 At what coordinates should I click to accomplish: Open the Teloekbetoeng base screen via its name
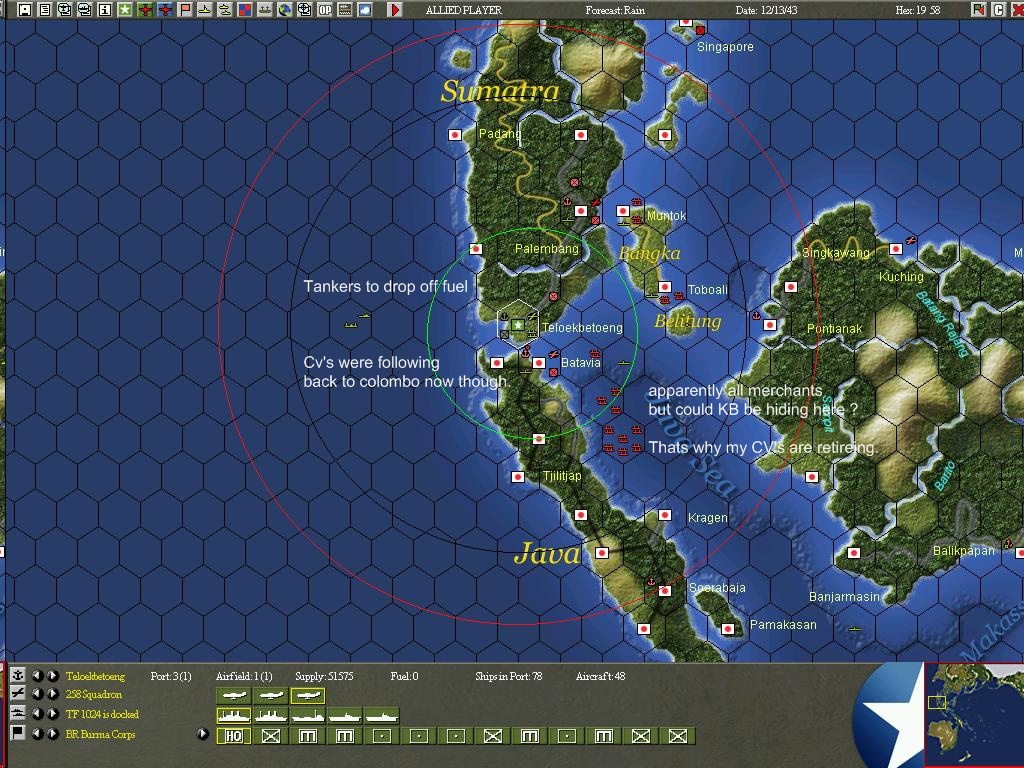(x=94, y=676)
